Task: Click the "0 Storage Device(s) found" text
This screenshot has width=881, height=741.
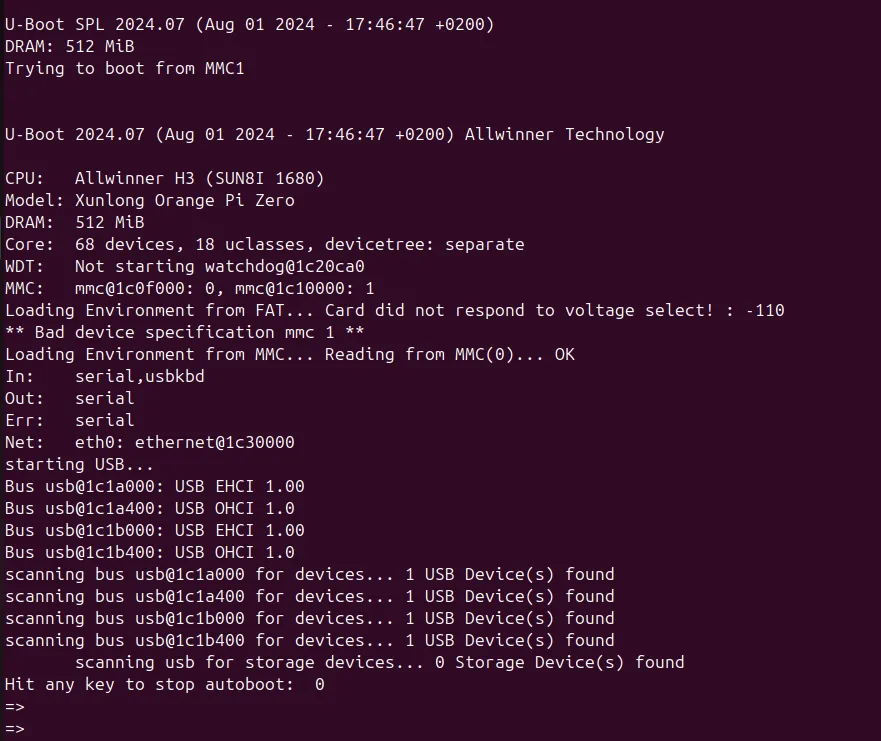Action: [x=569, y=662]
